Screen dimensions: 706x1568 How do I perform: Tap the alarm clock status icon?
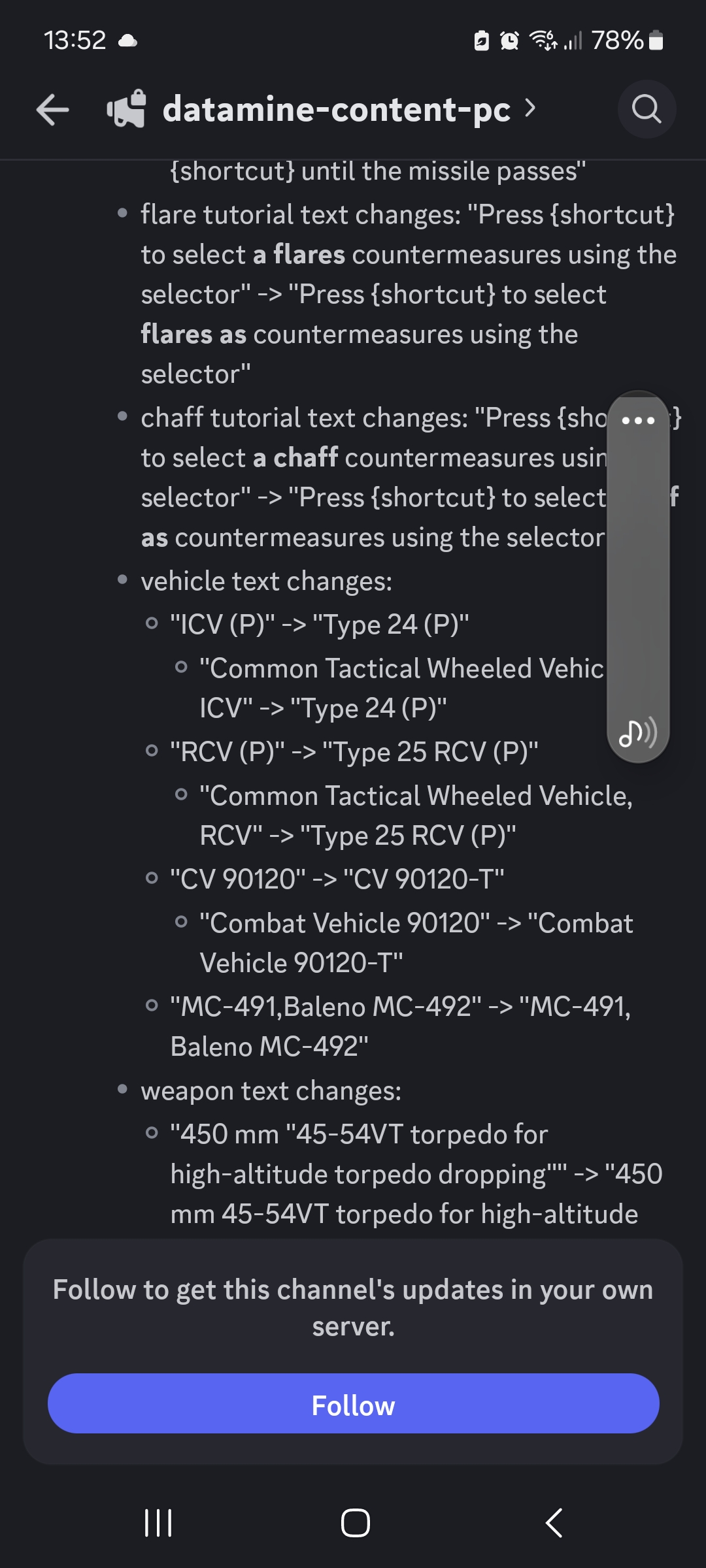coord(509,41)
